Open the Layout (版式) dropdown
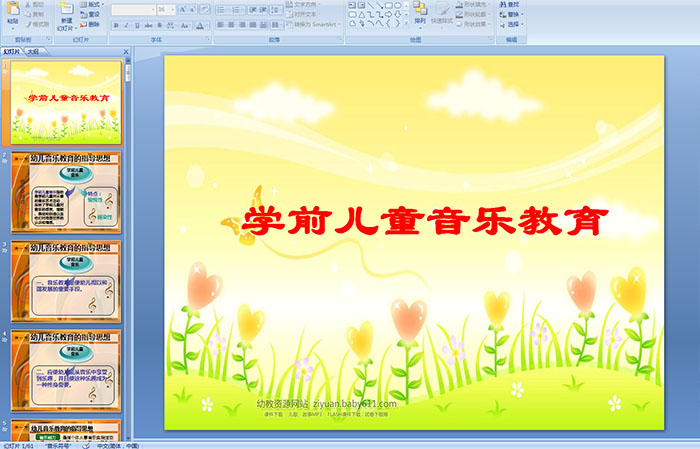The height and width of the screenshot is (449, 700). pyautogui.click(x=92, y=4)
